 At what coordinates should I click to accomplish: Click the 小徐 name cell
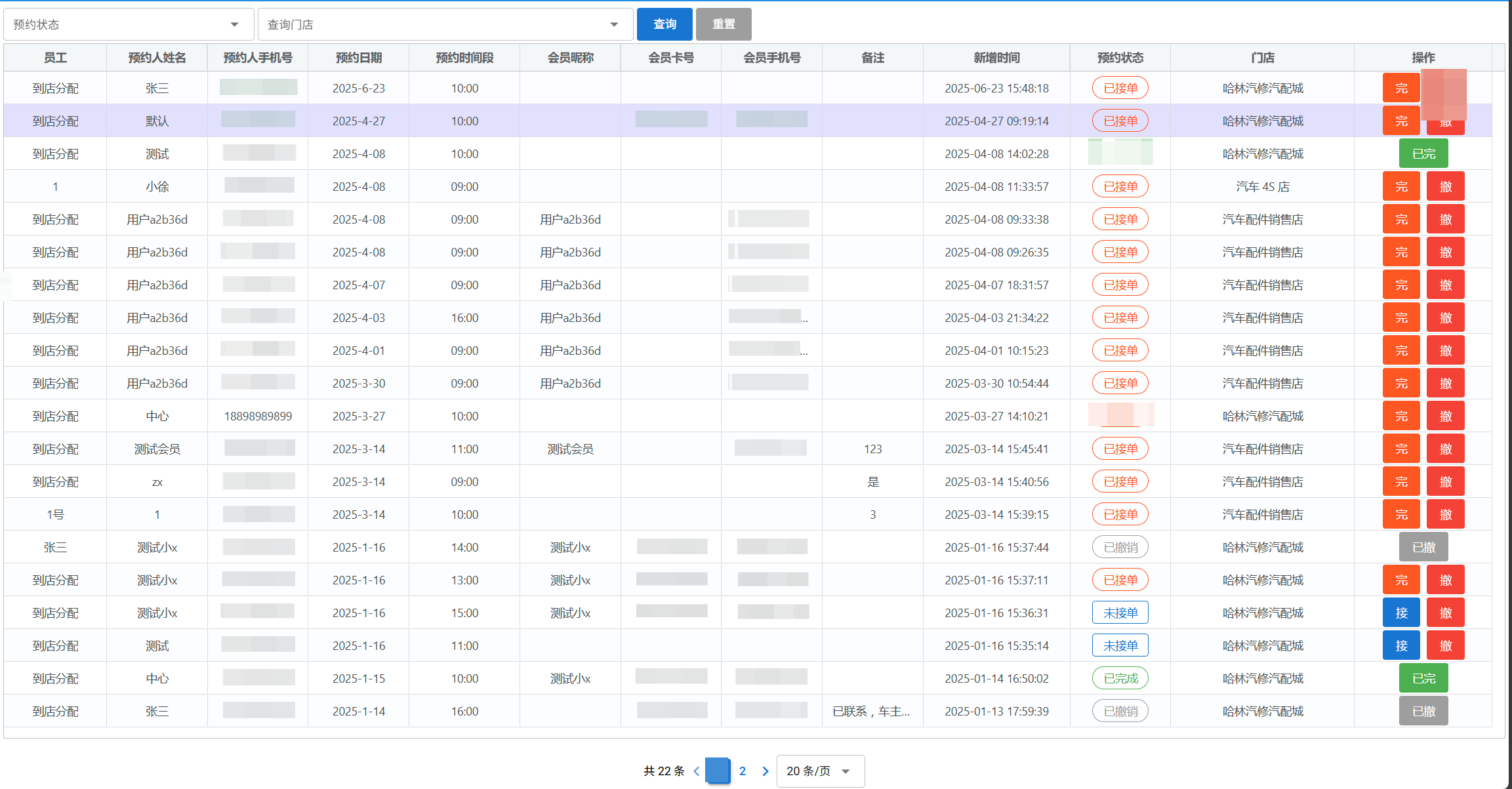click(157, 186)
